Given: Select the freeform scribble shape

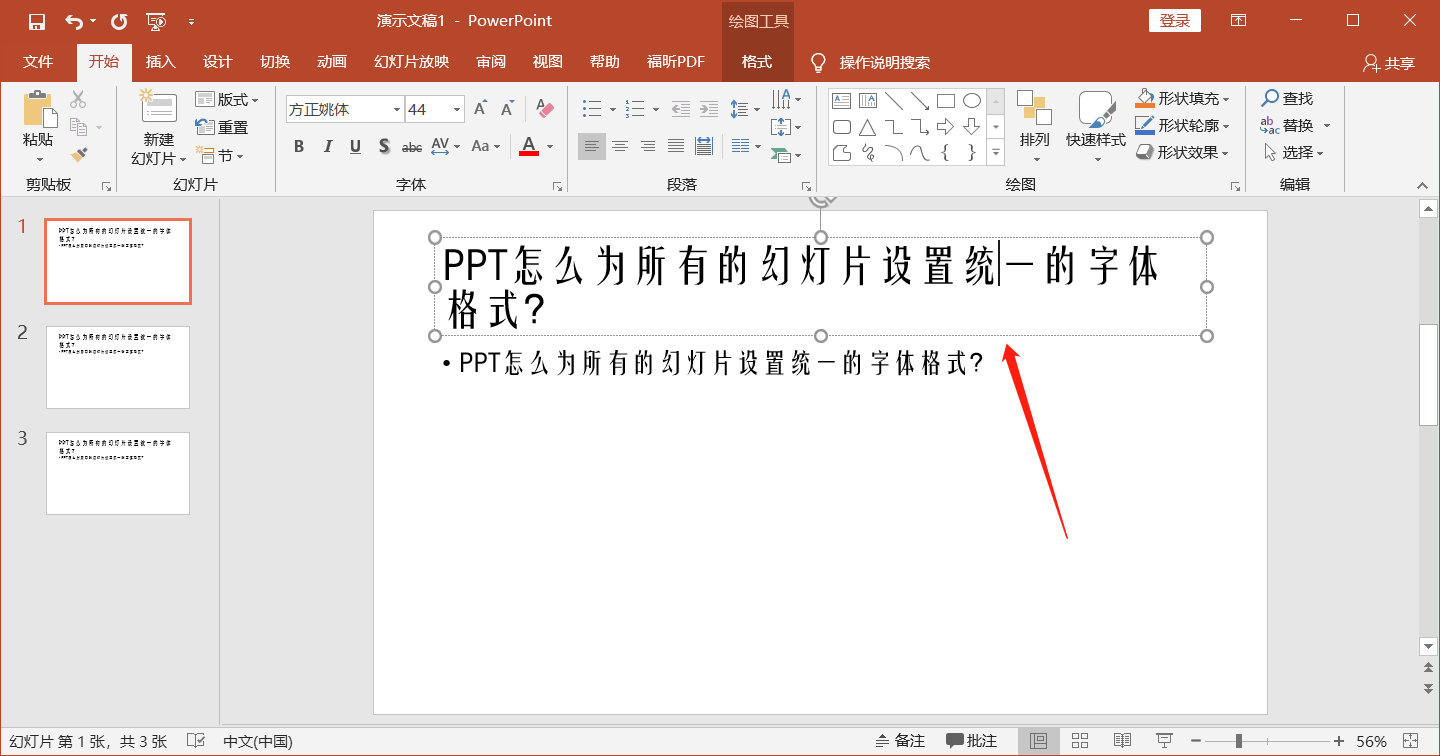Looking at the screenshot, I should tap(868, 153).
